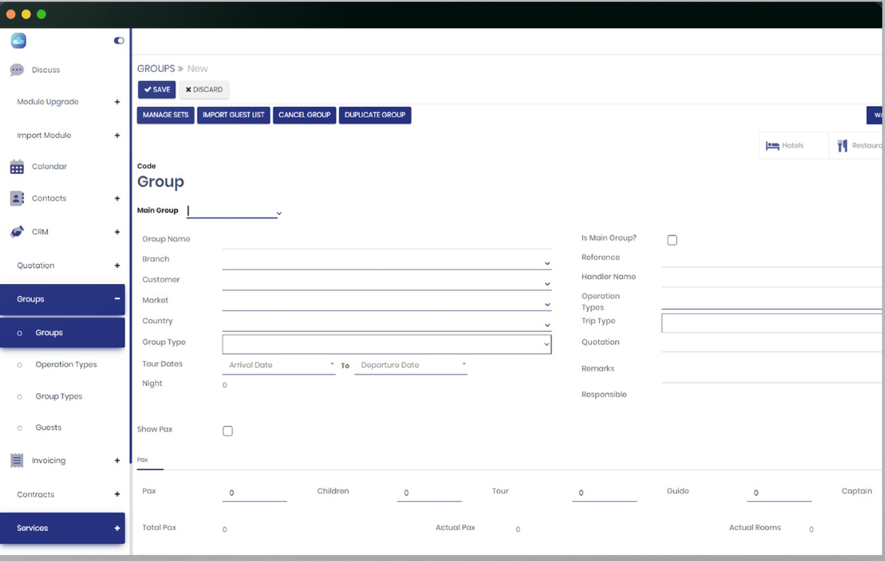
Task: Click the CANCEL GROUP button
Action: [304, 115]
